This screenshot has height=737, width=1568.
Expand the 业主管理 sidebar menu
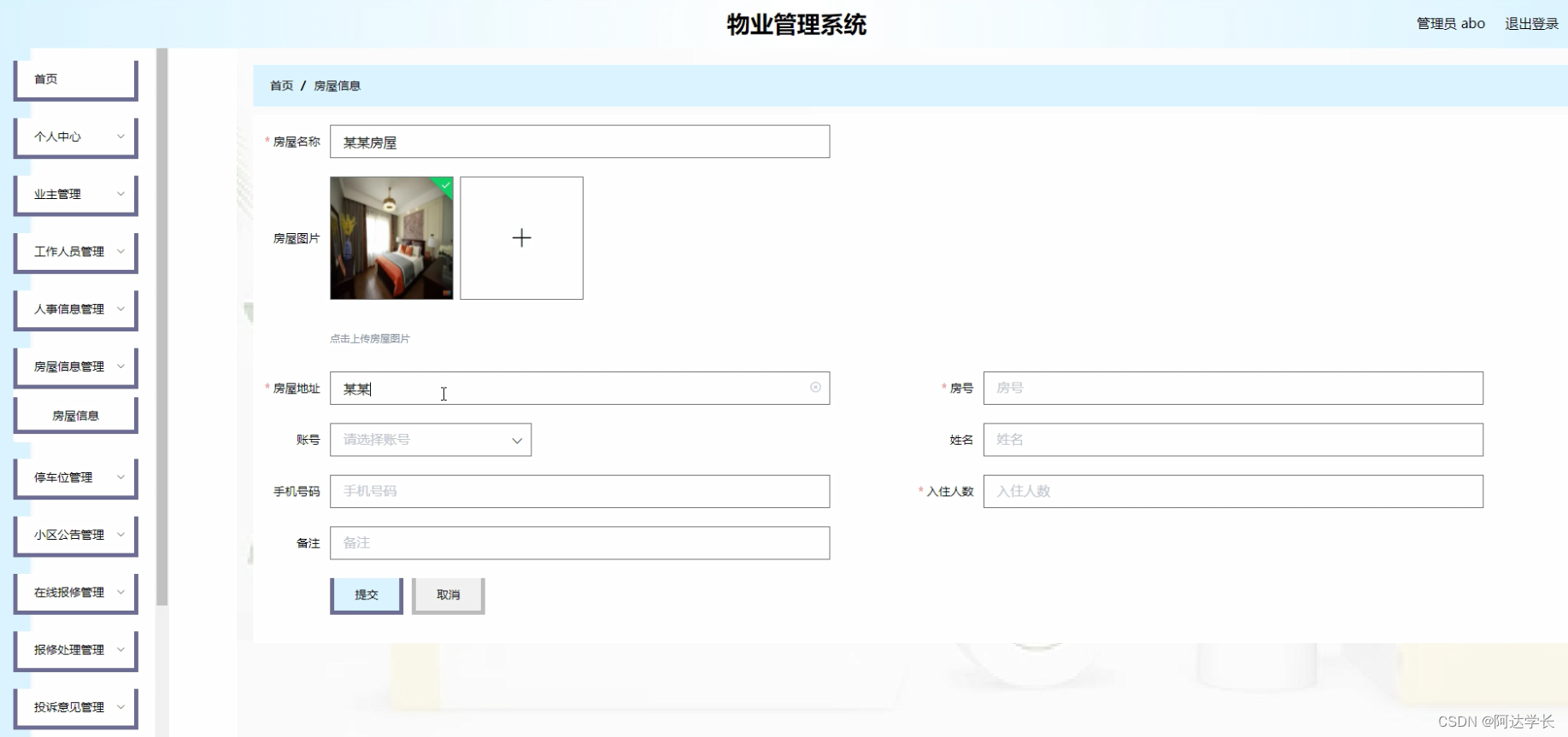coord(76,194)
